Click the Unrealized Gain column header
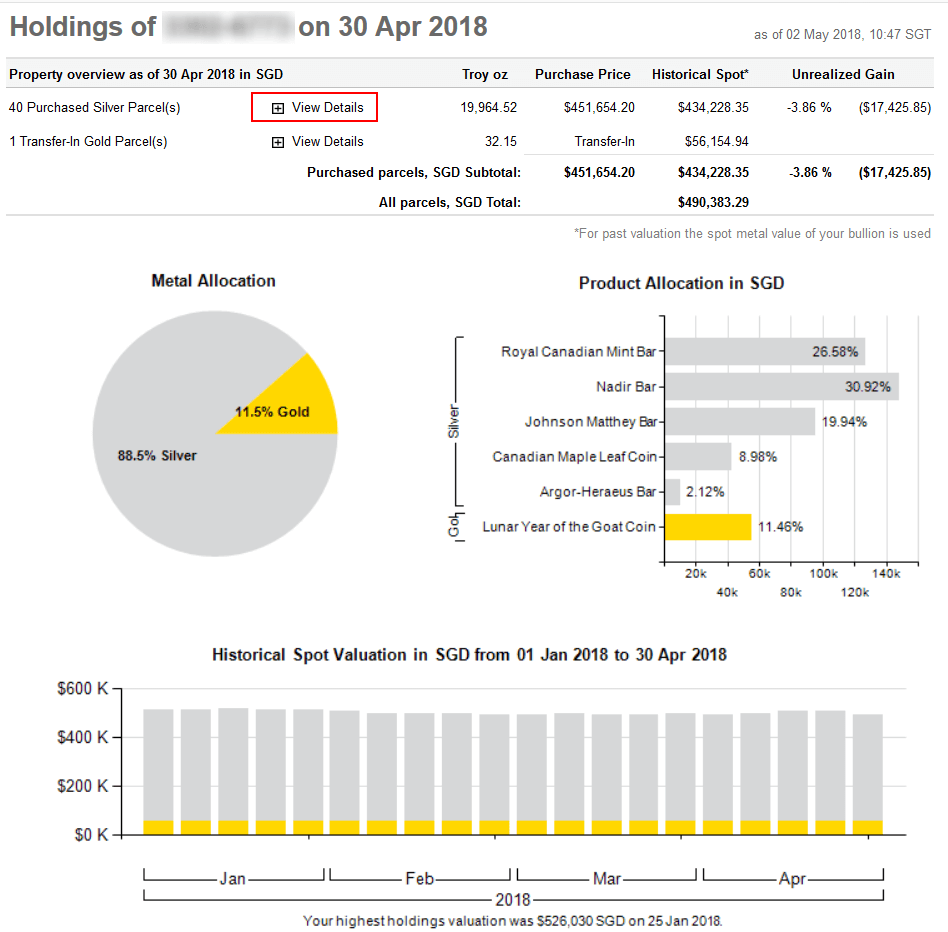948x932 pixels. 843,74
